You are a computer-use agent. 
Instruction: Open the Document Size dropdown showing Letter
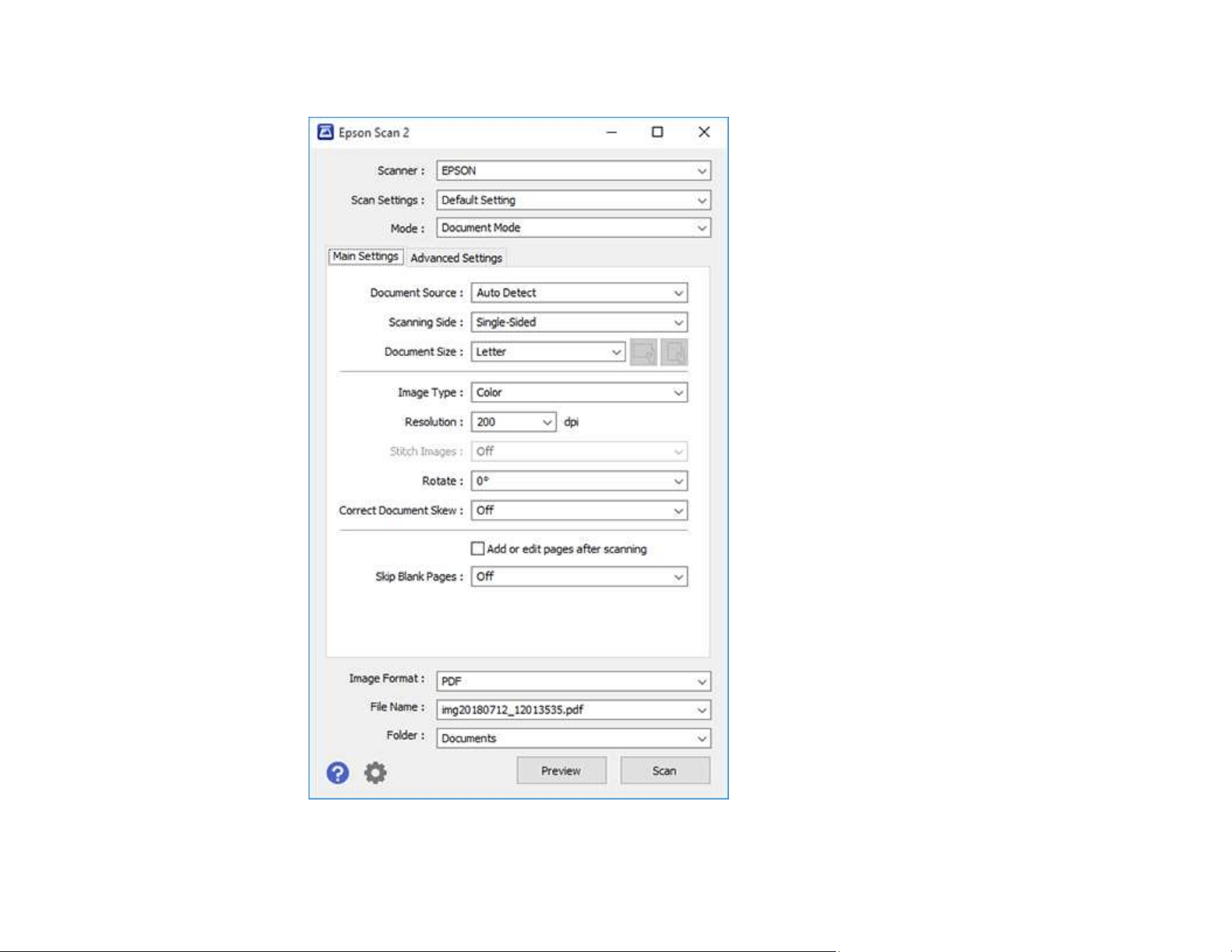coord(548,352)
